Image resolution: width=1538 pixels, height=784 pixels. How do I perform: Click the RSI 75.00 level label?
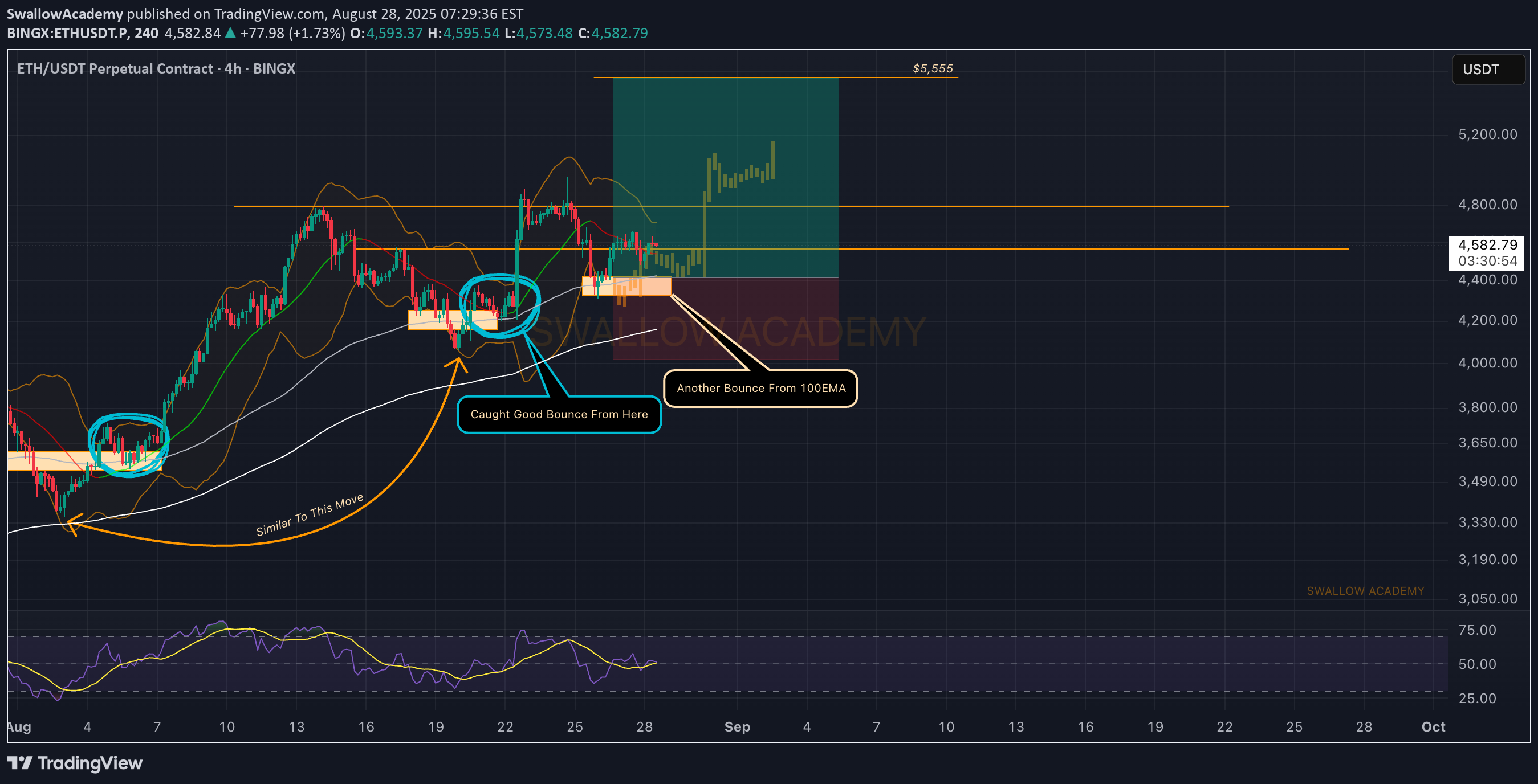(1477, 630)
